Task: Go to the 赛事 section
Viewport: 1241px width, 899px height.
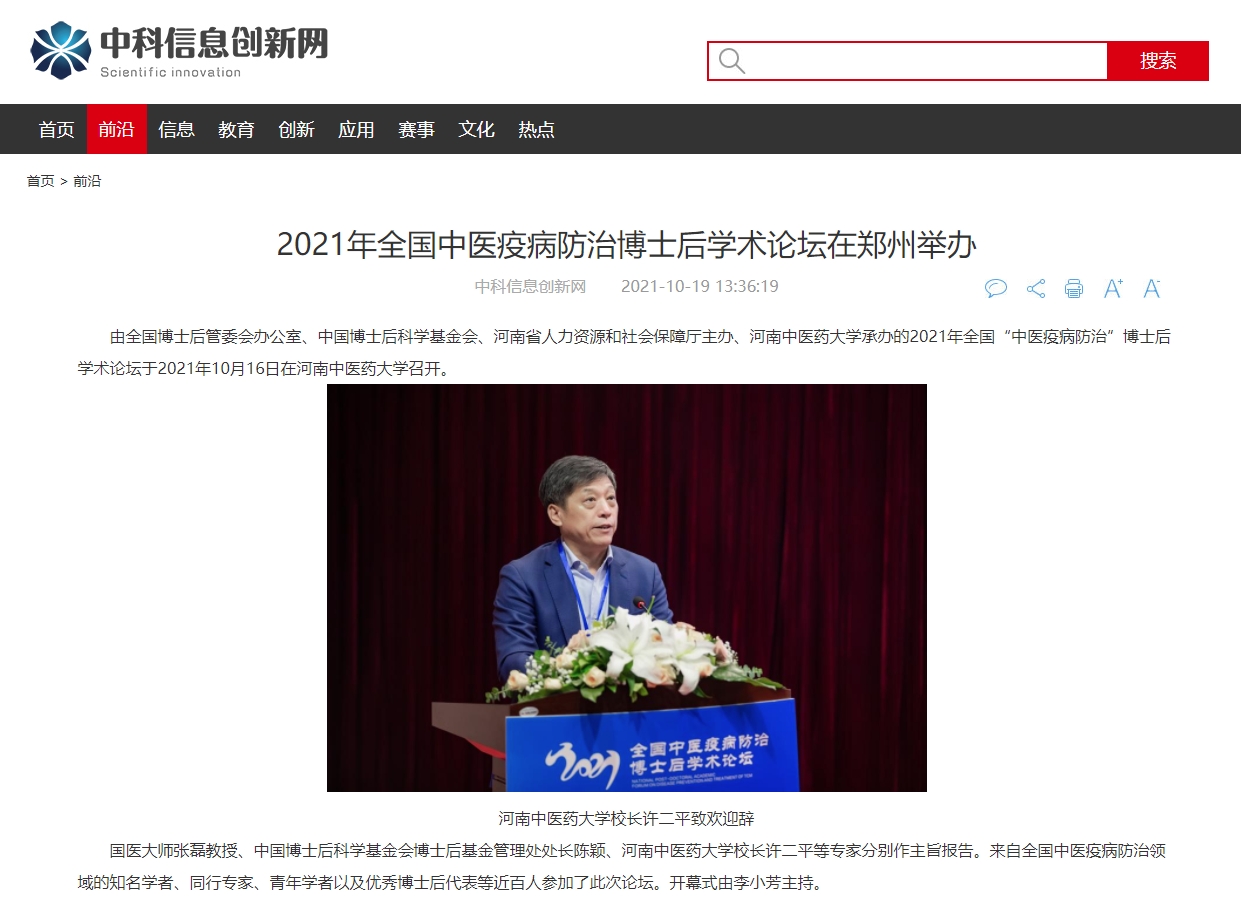Action: (x=417, y=129)
